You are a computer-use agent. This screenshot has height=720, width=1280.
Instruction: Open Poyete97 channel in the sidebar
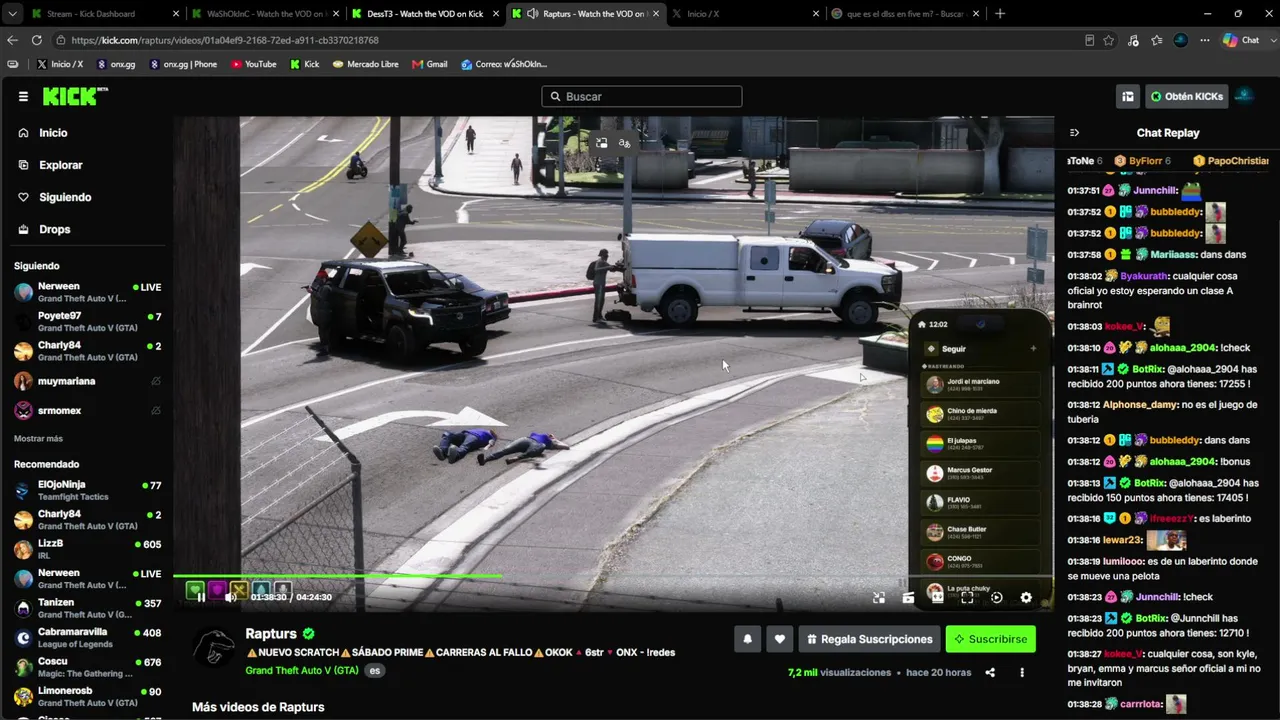point(87,322)
